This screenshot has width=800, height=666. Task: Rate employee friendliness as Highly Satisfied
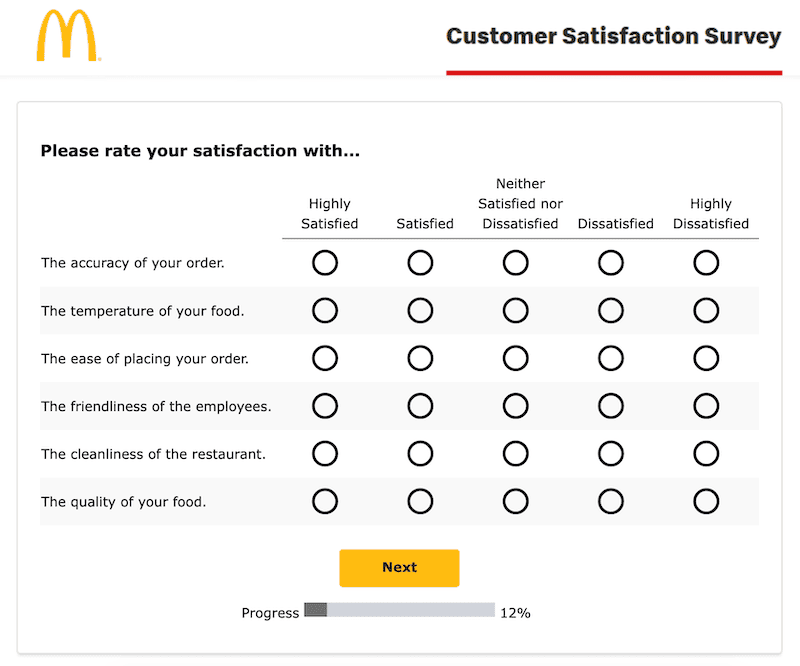pyautogui.click(x=325, y=406)
